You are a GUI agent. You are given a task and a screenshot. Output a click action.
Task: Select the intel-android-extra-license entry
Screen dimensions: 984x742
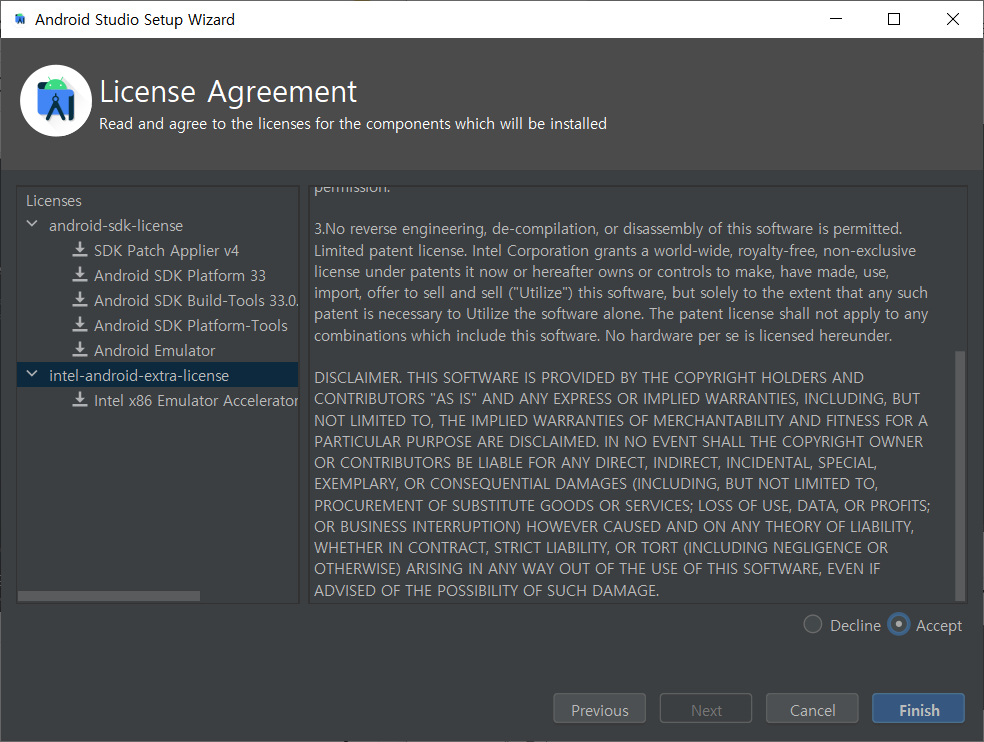139,375
